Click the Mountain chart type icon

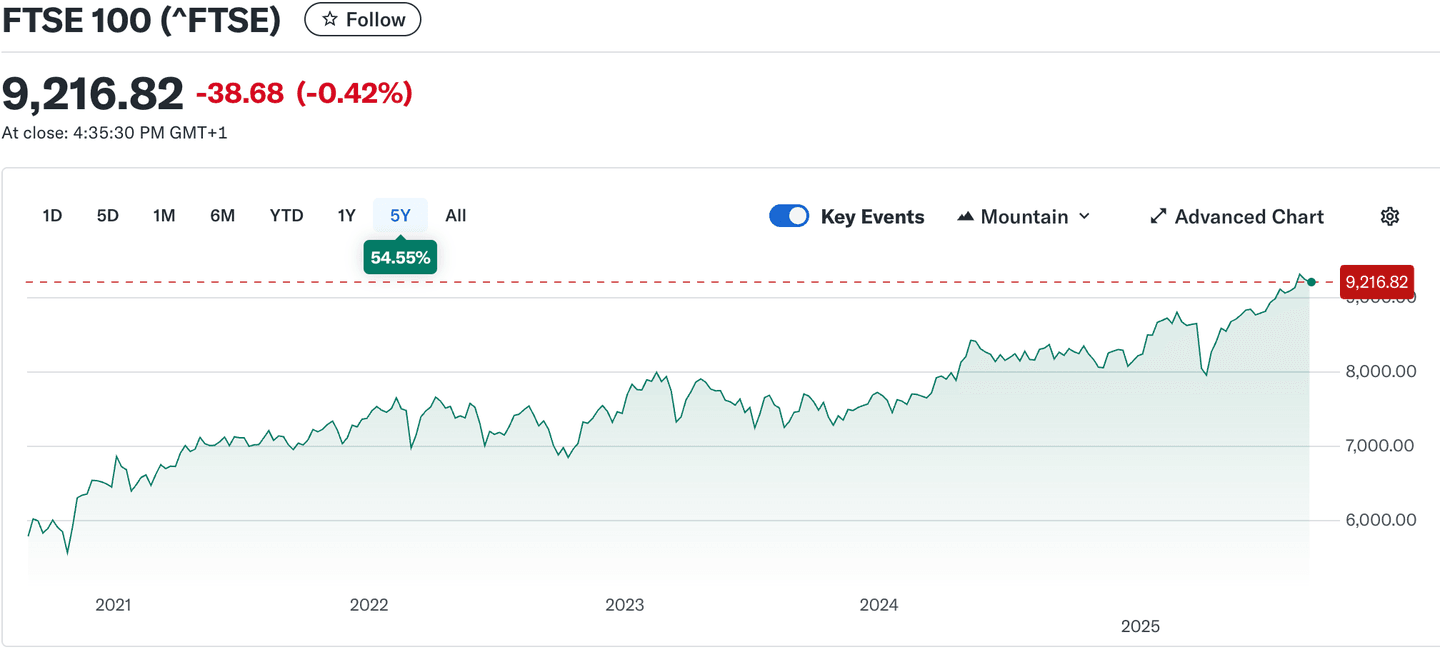965,217
